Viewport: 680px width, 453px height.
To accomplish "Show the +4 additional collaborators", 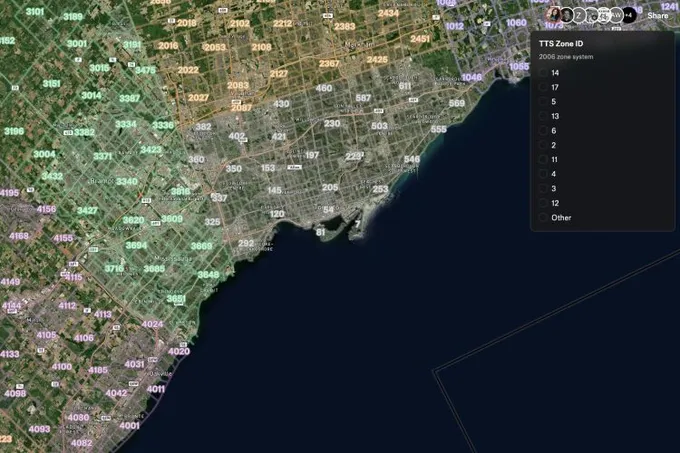I will 629,15.
